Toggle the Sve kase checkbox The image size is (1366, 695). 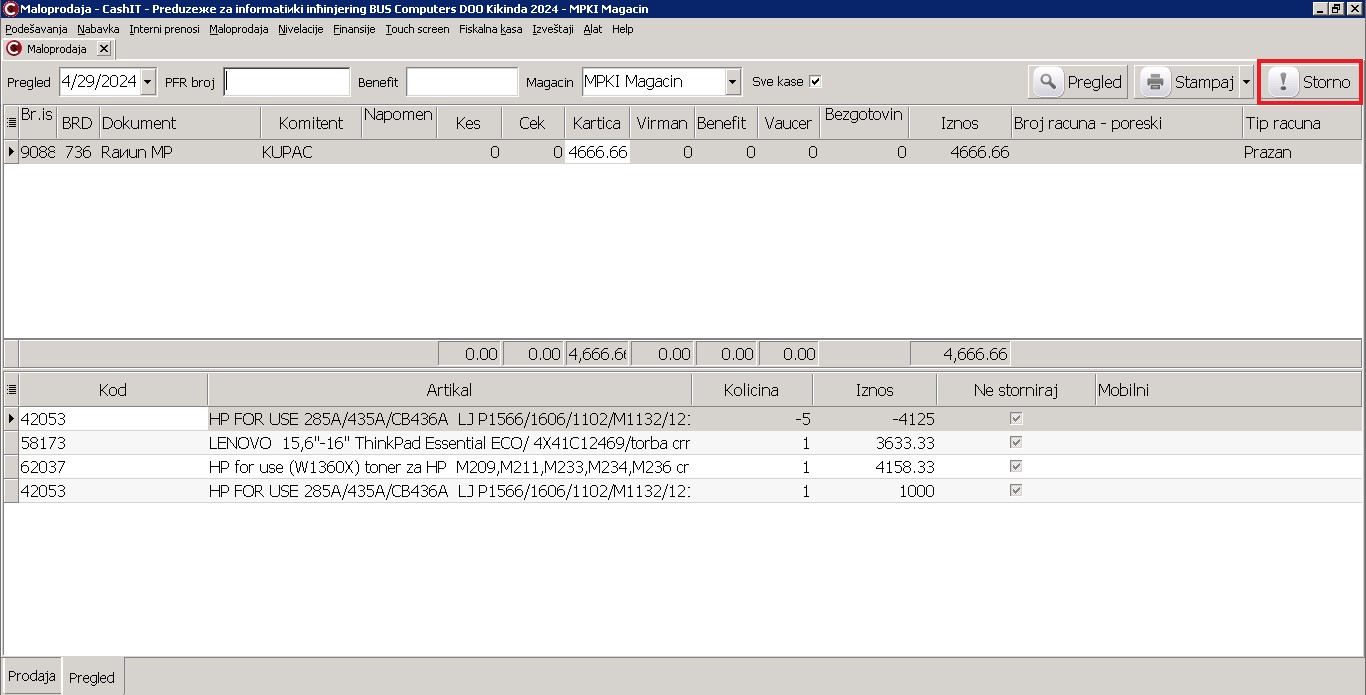815,82
